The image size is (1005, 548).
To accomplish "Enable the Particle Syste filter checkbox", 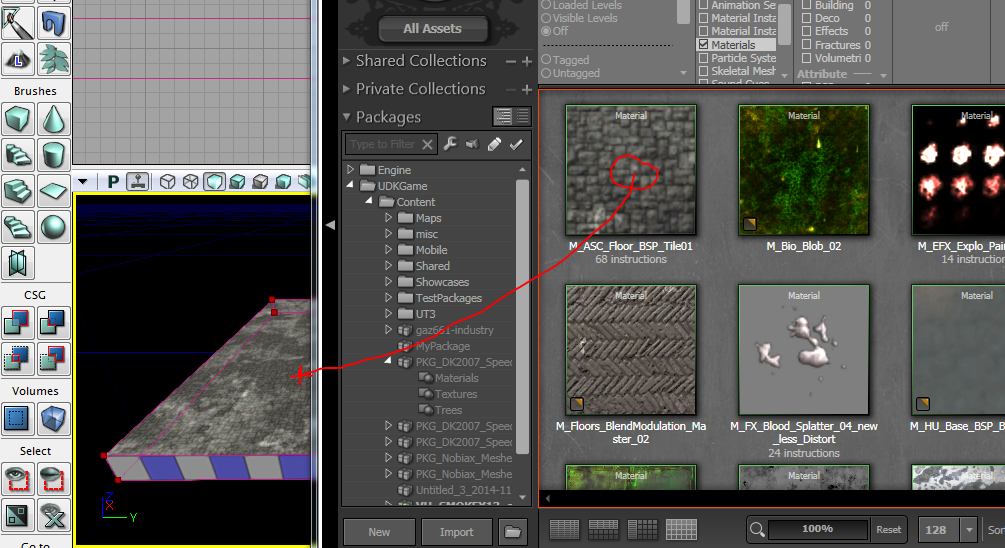I will (704, 58).
